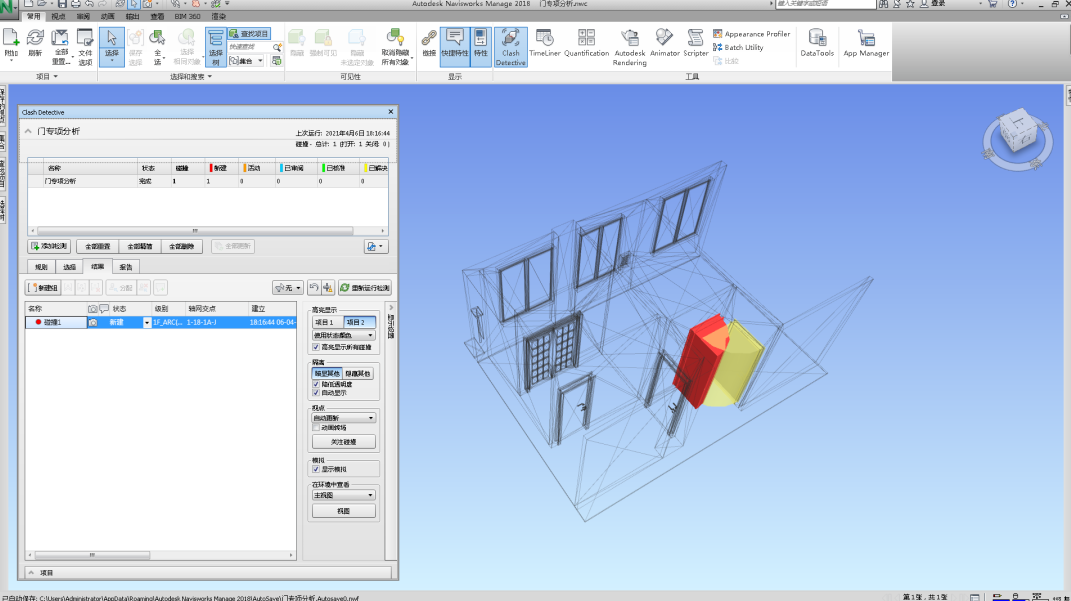Image resolution: width=1071 pixels, height=601 pixels.
Task: Click Select All (全选) ribbon icon
Action: (x=158, y=46)
